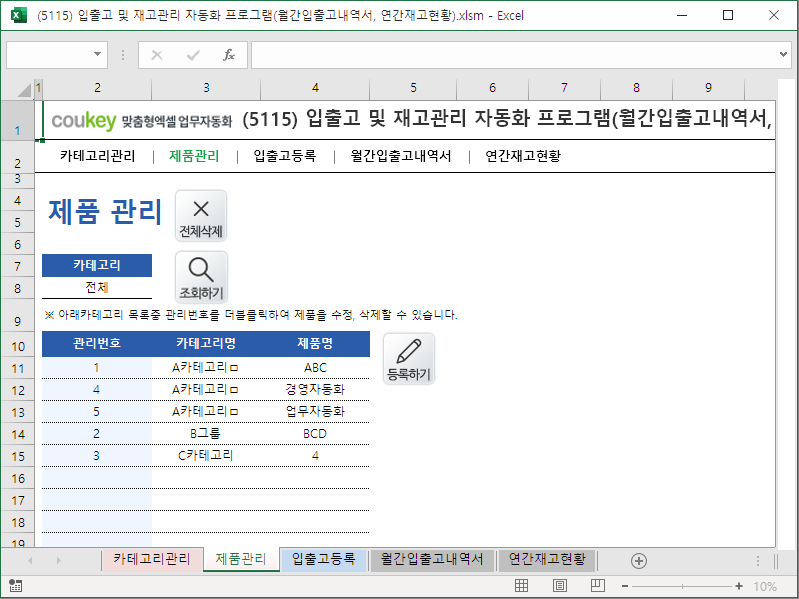Click the 관리번호 2 cell in BCD row

click(97, 433)
